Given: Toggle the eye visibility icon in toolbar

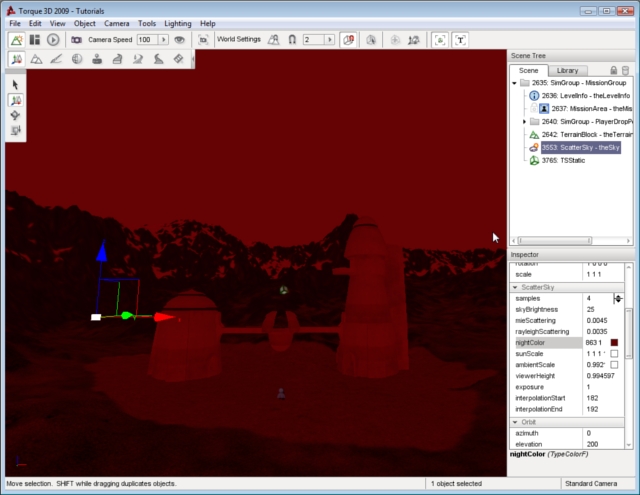Looking at the screenshot, I should coord(180,40).
